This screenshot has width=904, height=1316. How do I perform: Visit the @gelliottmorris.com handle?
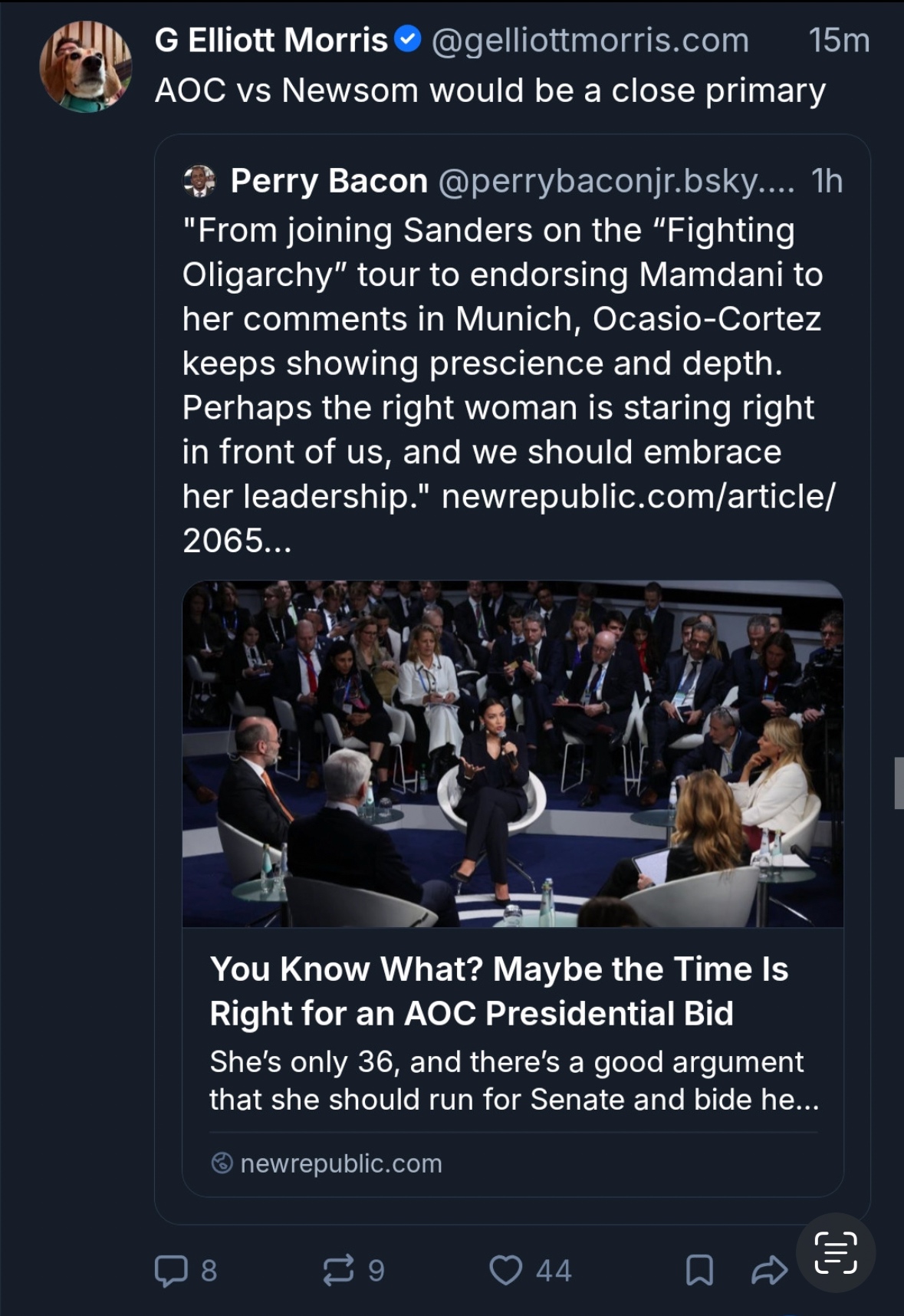pos(590,40)
